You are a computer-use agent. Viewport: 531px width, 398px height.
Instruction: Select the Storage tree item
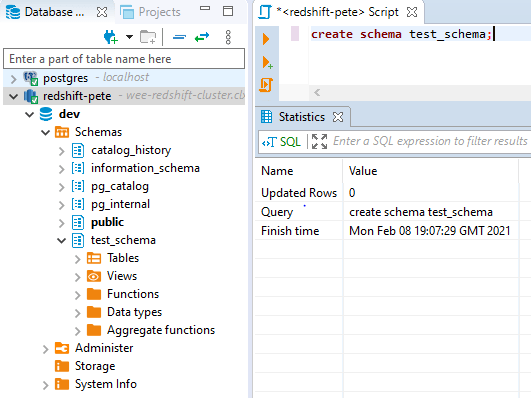pyautogui.click(x=95, y=366)
